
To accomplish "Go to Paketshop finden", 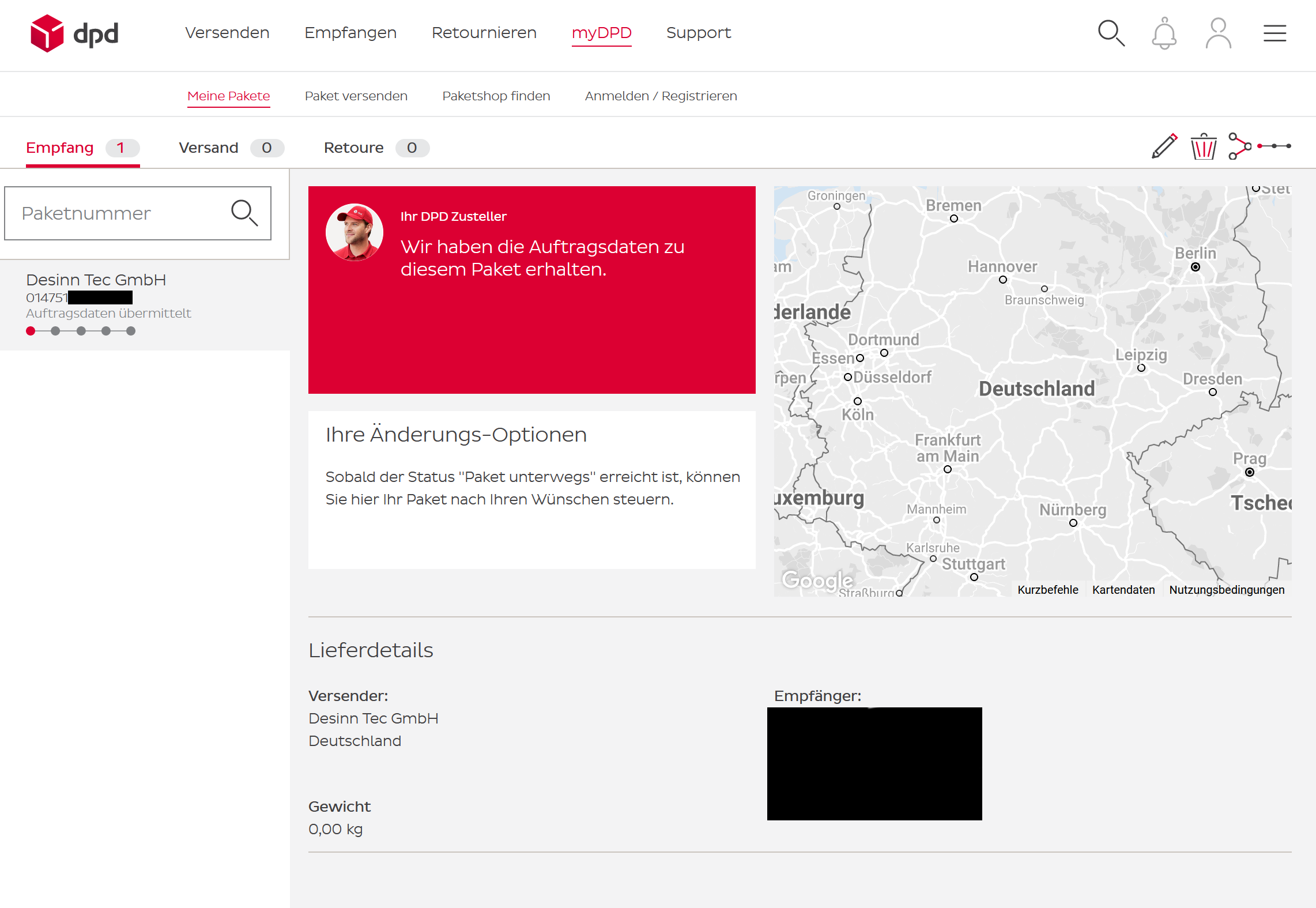I will click(496, 96).
